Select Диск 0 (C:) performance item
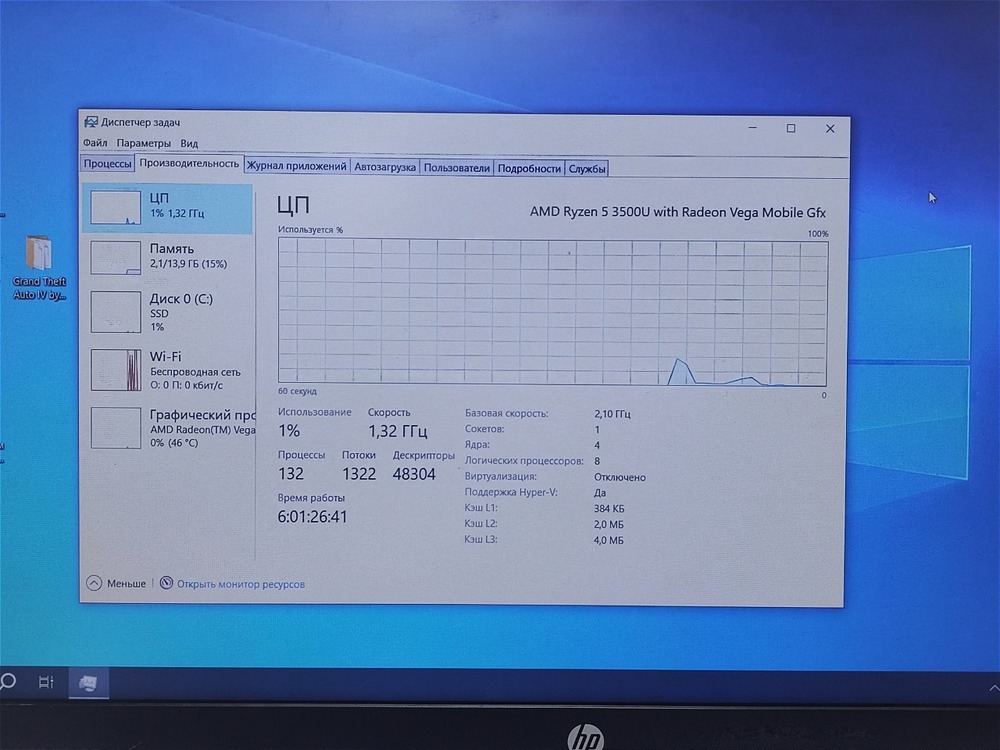This screenshot has height=750, width=1000. [168, 312]
